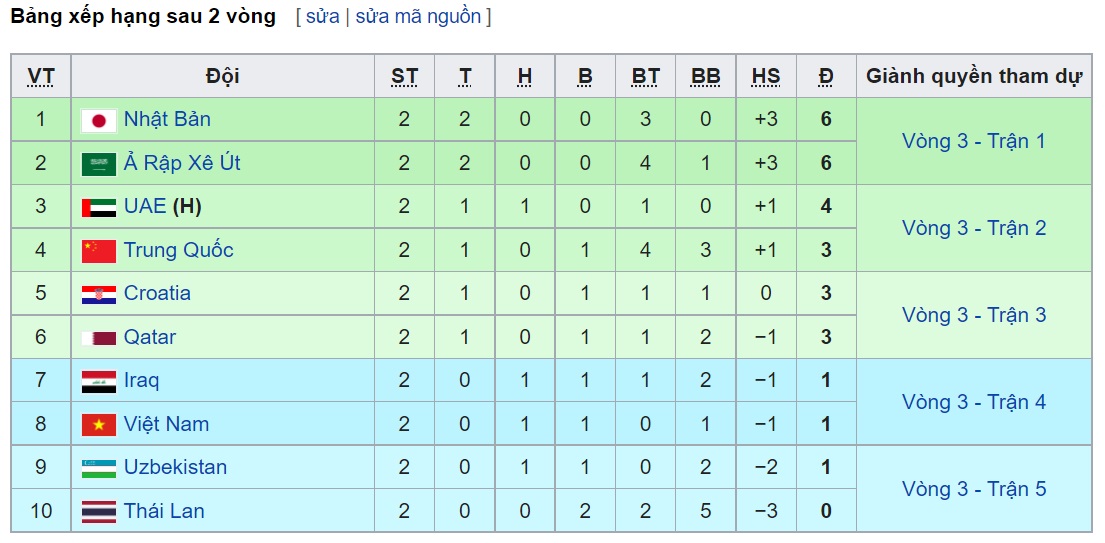The width and height of the screenshot is (1105, 543).
Task: Click the Saudi Arabia flag icon
Action: [99, 164]
